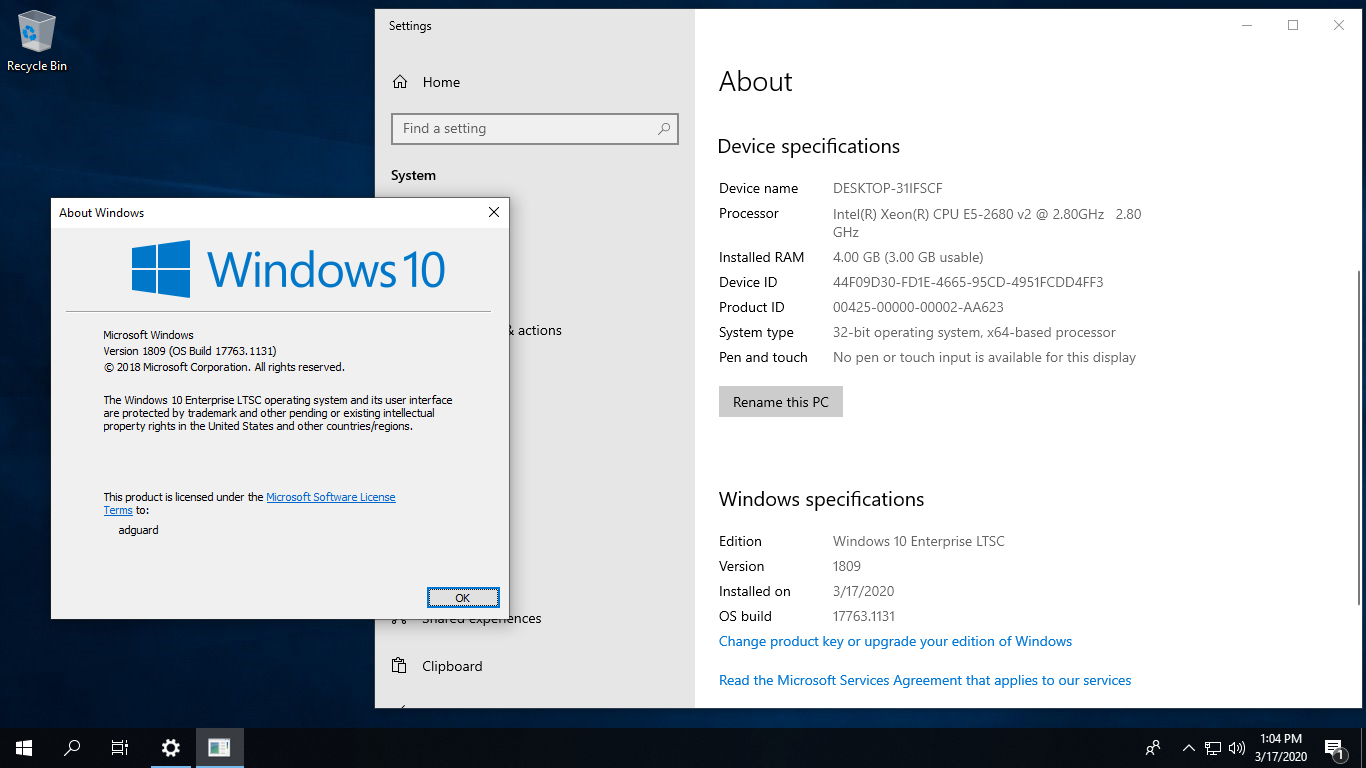Click the Pen and touch label

[763, 357]
